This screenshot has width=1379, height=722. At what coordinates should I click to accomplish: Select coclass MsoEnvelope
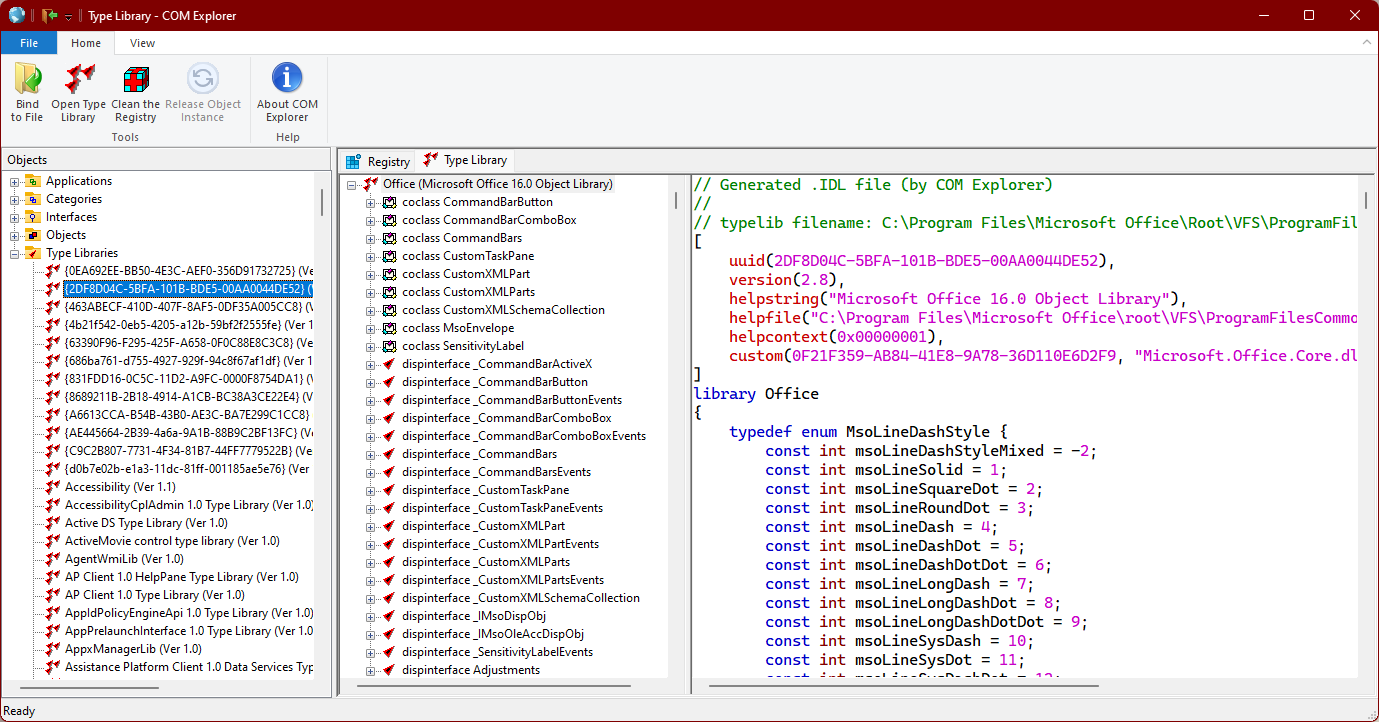click(x=458, y=328)
